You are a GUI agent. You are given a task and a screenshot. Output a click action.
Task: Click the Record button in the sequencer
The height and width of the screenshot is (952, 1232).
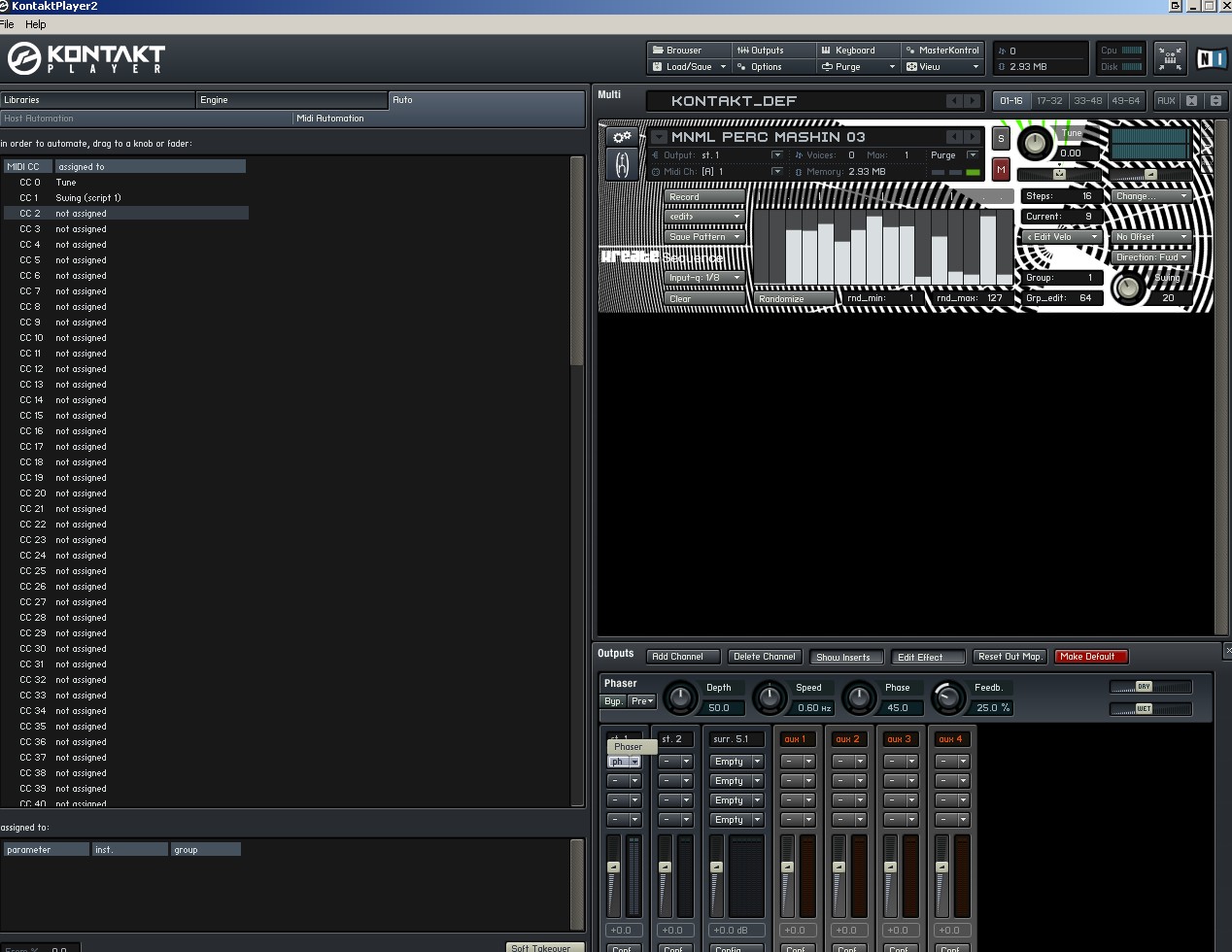click(x=705, y=196)
